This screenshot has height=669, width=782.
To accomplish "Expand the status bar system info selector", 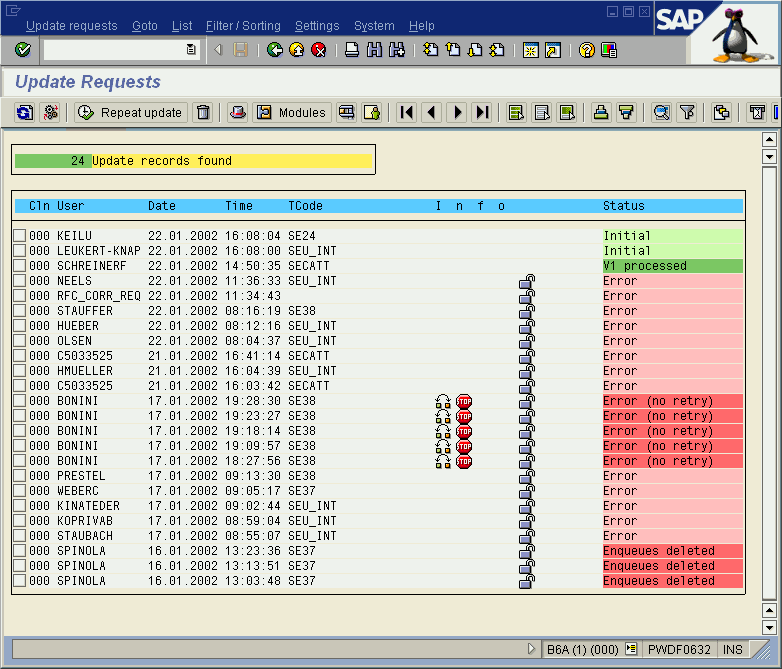I will pyautogui.click(x=631, y=649).
